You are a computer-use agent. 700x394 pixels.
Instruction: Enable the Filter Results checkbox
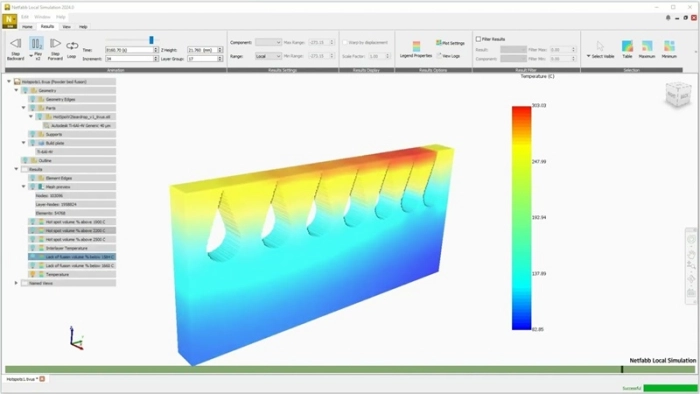click(478, 39)
